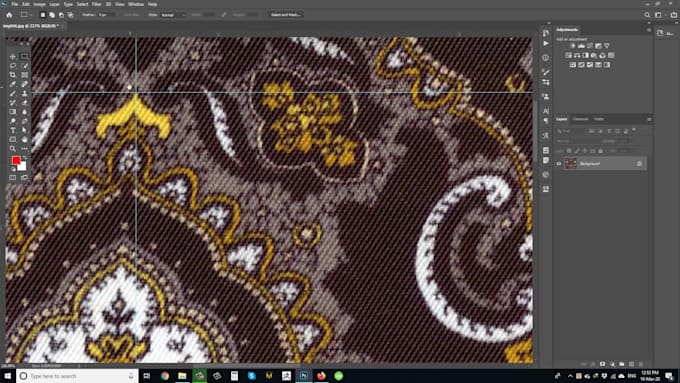Viewport: 680px width, 383px height.
Task: Select the Eraser tool
Action: pyautogui.click(x=25, y=102)
